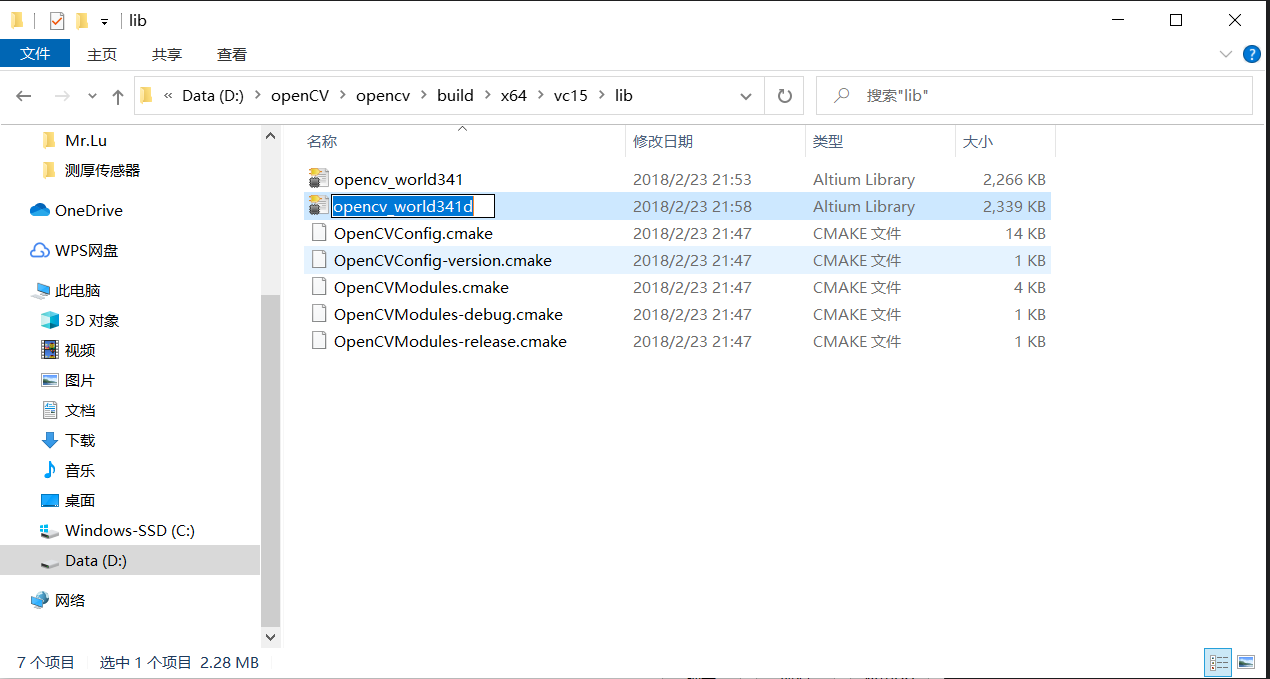Open the 文件 (File) menu
The image size is (1270, 679).
pyautogui.click(x=35, y=54)
